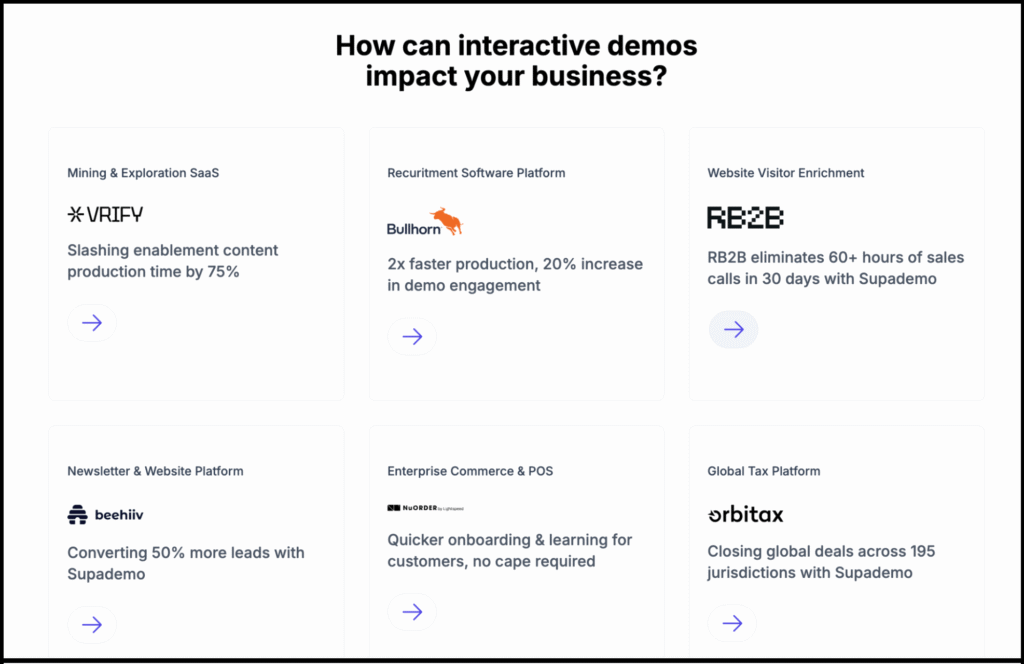1024x664 pixels.
Task: Click the arrow button in VRIFY card
Action: (x=92, y=323)
